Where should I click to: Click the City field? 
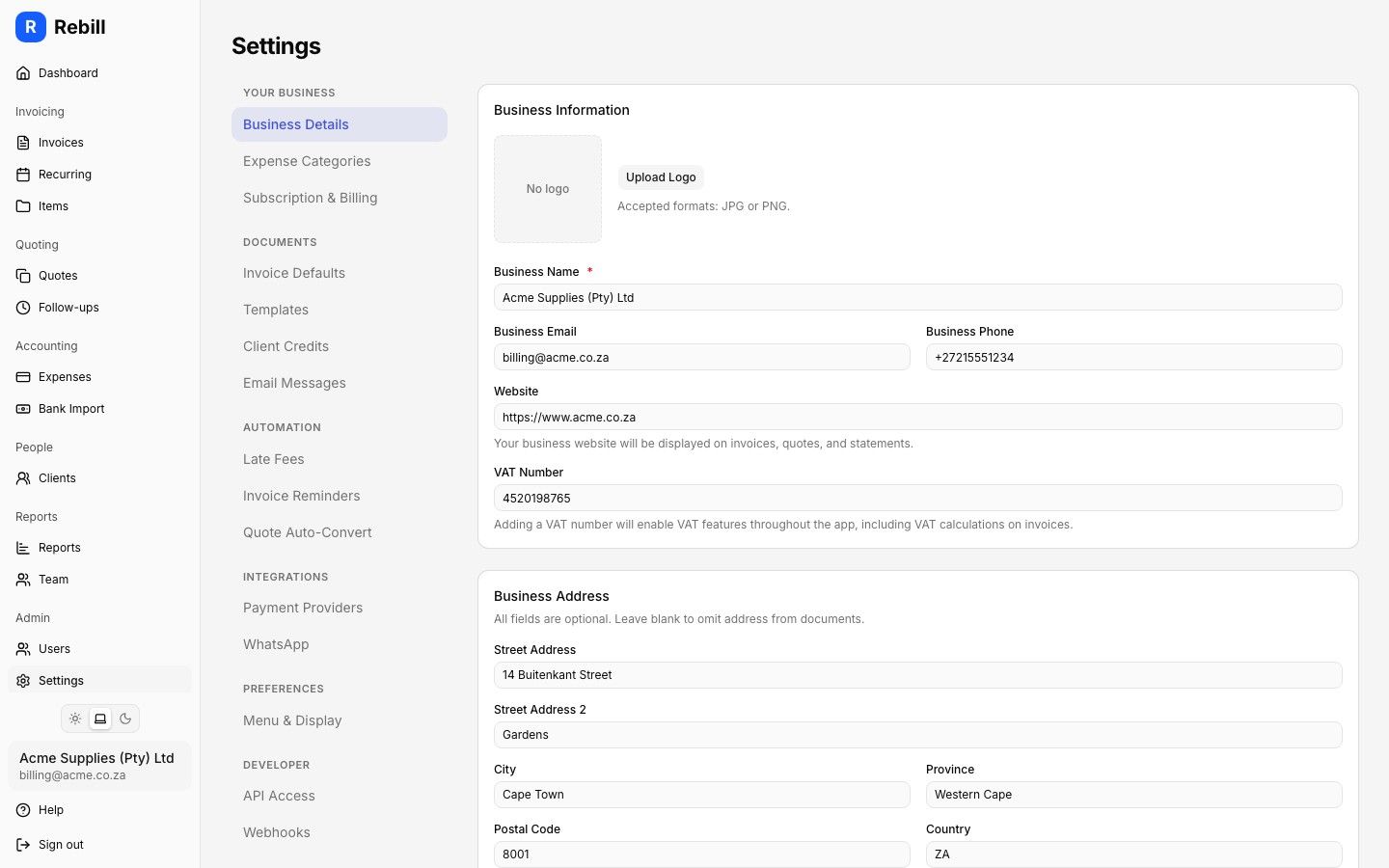pyautogui.click(x=702, y=795)
